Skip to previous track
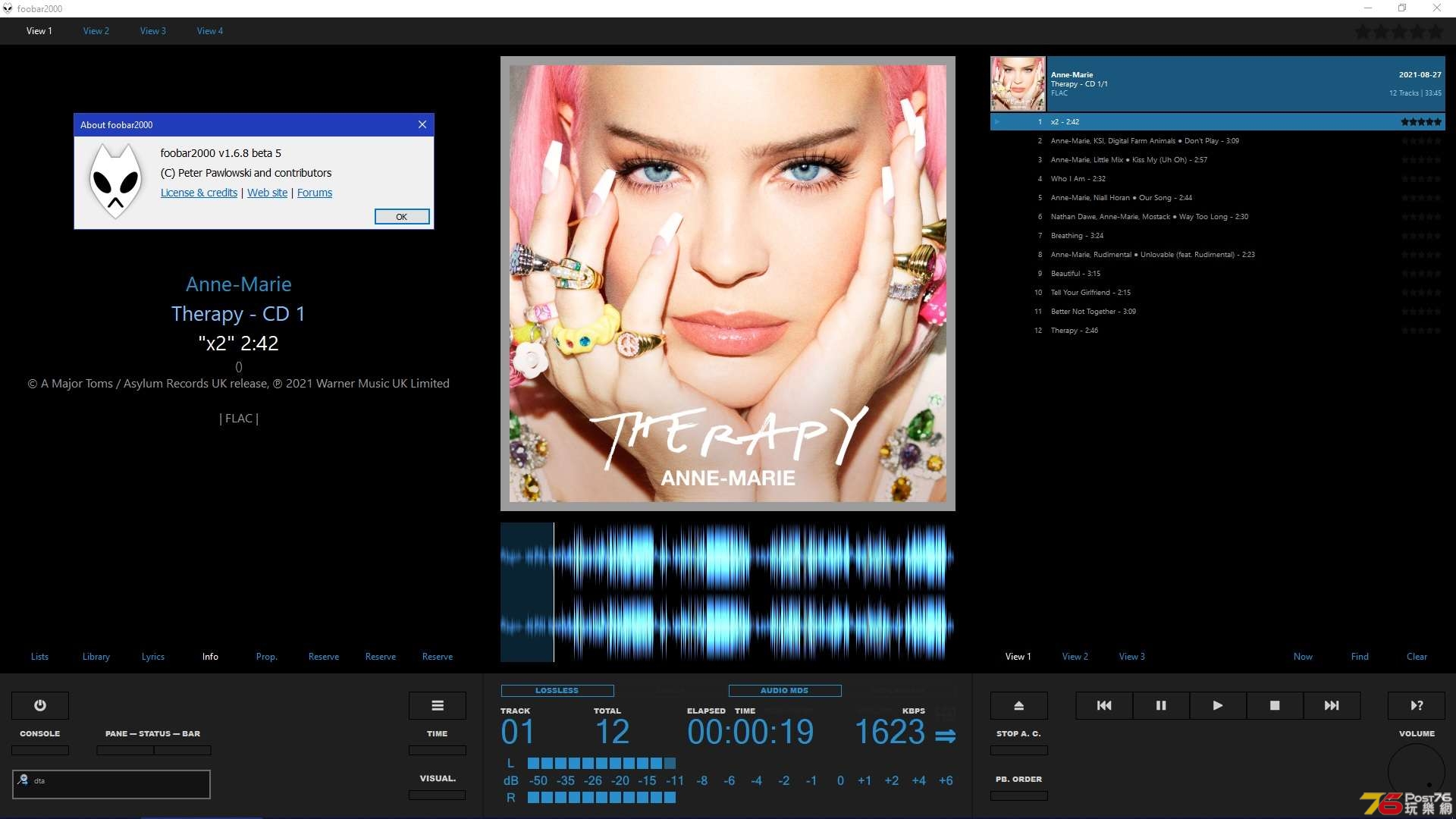This screenshot has width=1456, height=819. (x=1104, y=705)
